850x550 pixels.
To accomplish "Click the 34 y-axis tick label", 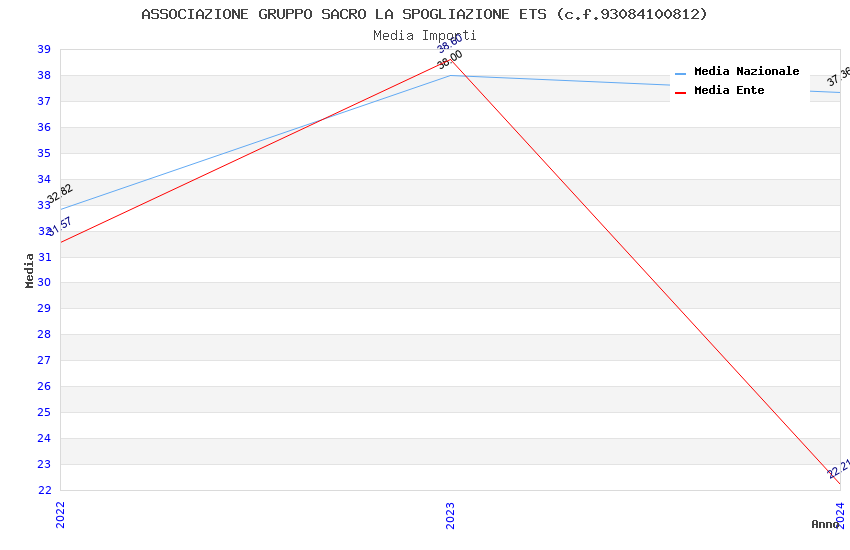I will tap(44, 179).
